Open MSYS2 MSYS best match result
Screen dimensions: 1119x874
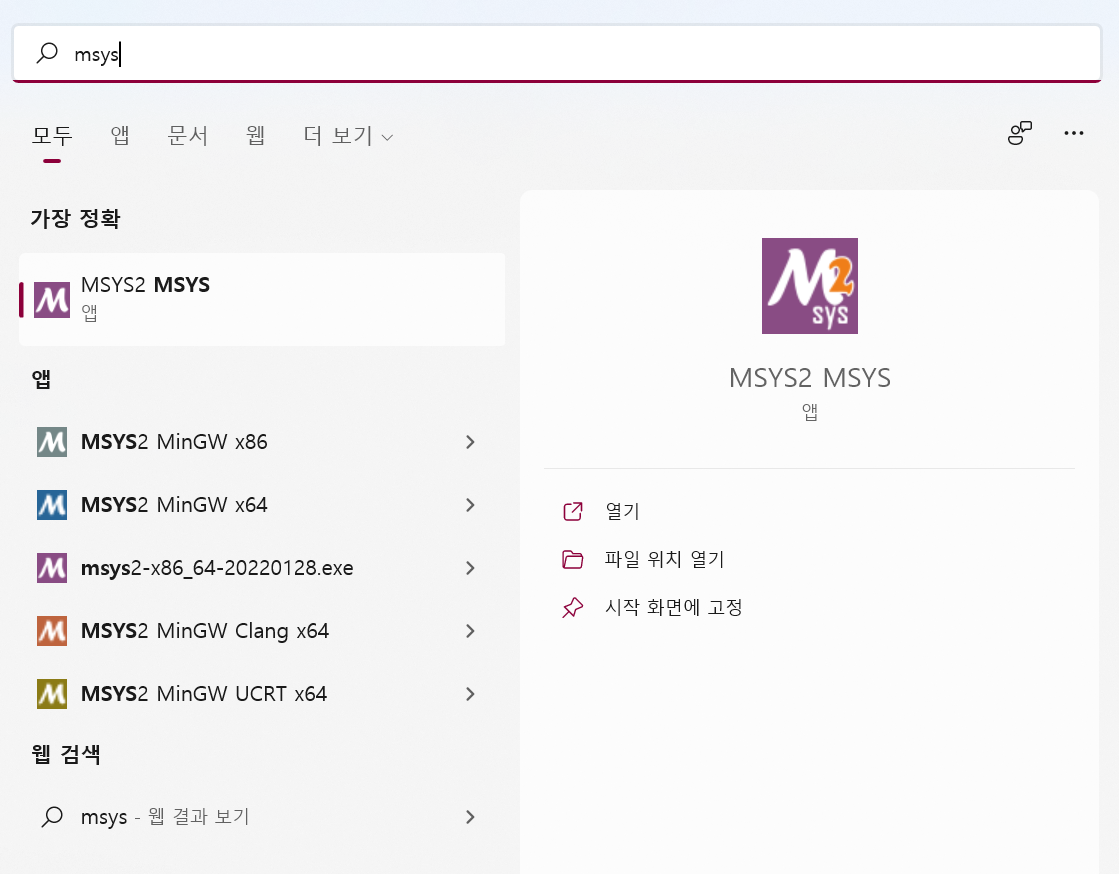point(262,300)
